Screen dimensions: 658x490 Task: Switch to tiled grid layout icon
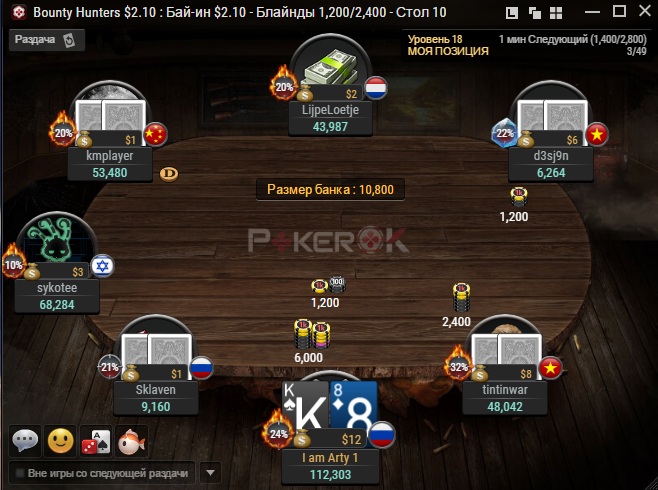[556, 13]
